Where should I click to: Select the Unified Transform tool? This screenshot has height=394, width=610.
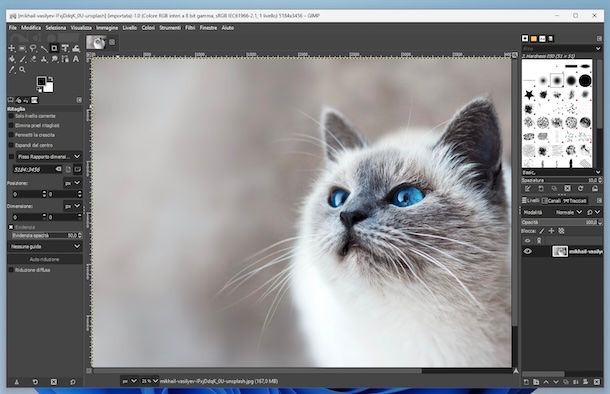coord(65,48)
